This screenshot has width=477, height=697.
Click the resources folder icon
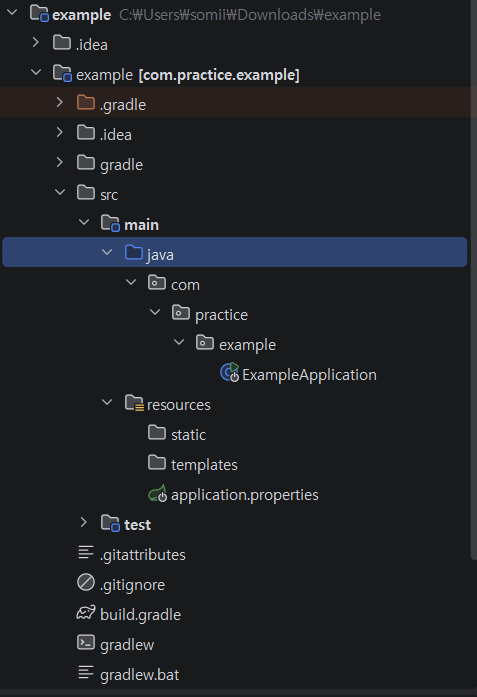[x=134, y=403]
